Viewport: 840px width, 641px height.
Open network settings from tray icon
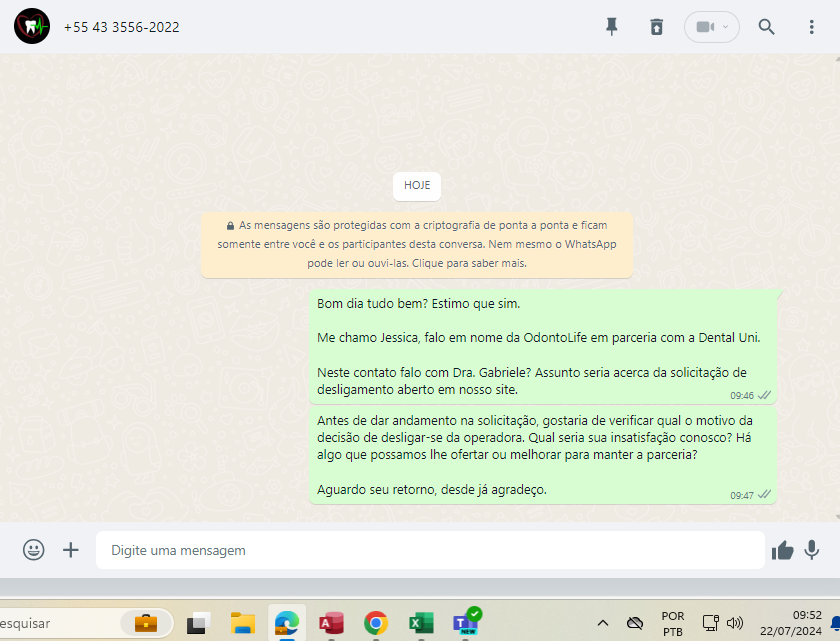point(710,623)
